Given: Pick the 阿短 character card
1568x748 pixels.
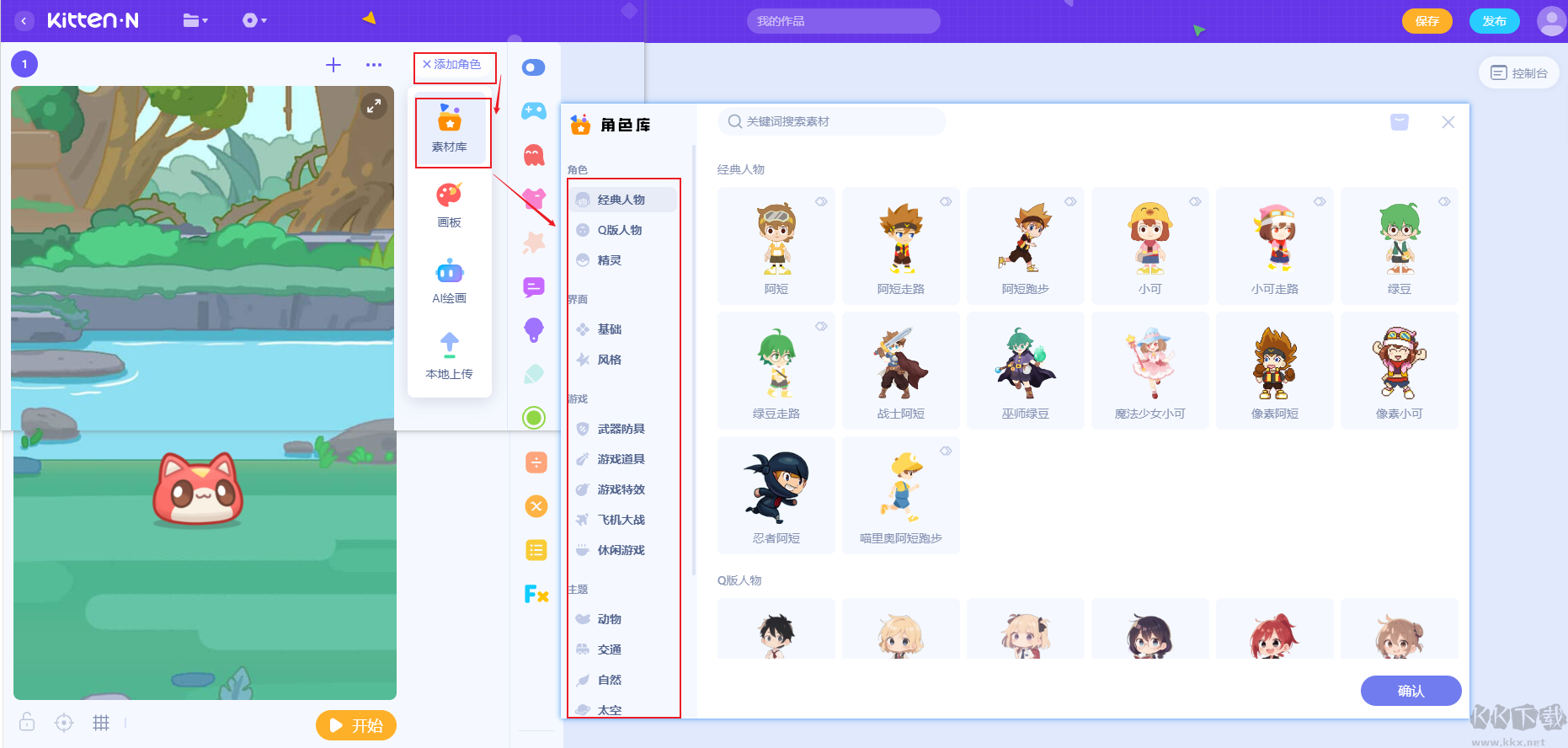Looking at the screenshot, I should [x=776, y=246].
